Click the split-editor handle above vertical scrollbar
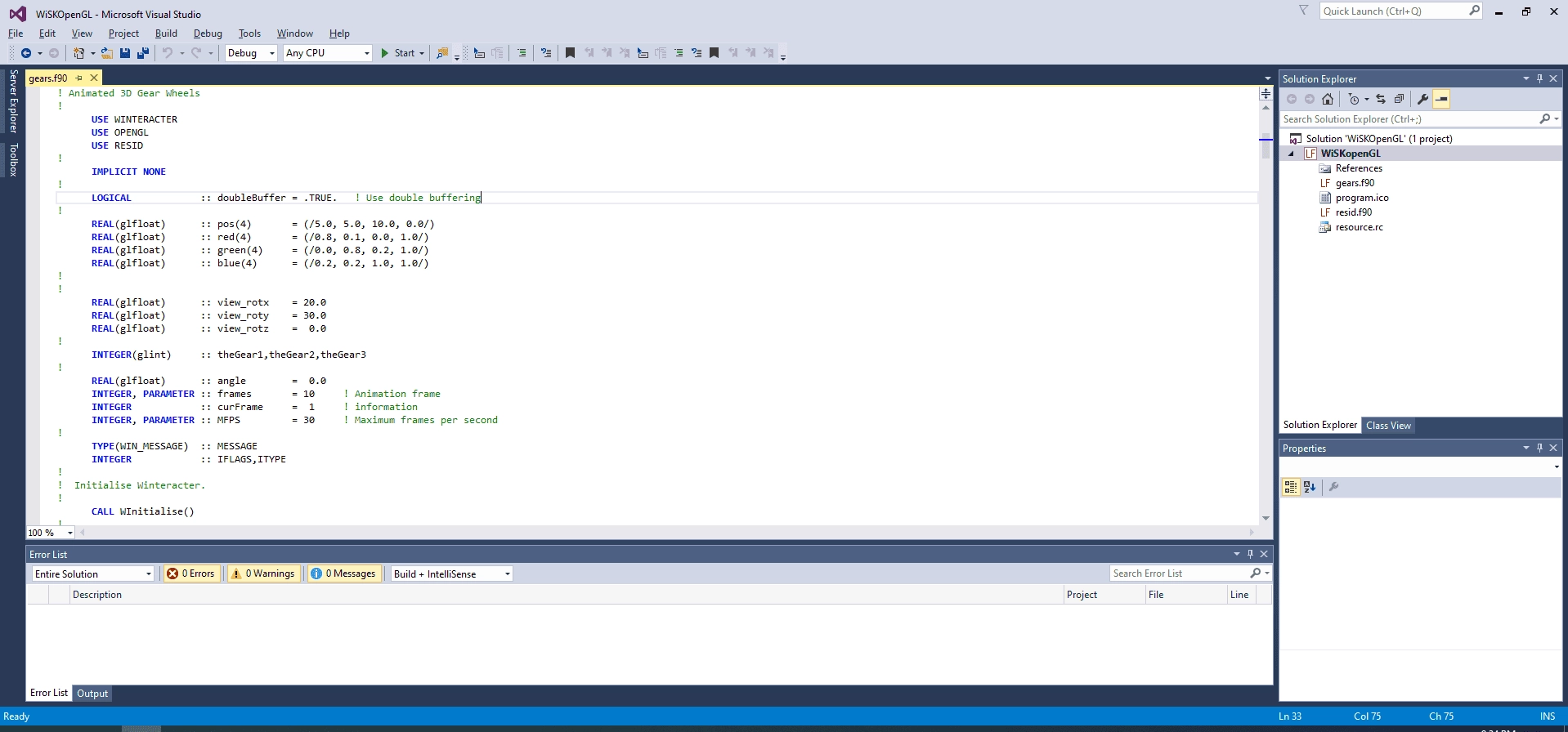This screenshot has height=732, width=1568. [x=1266, y=94]
